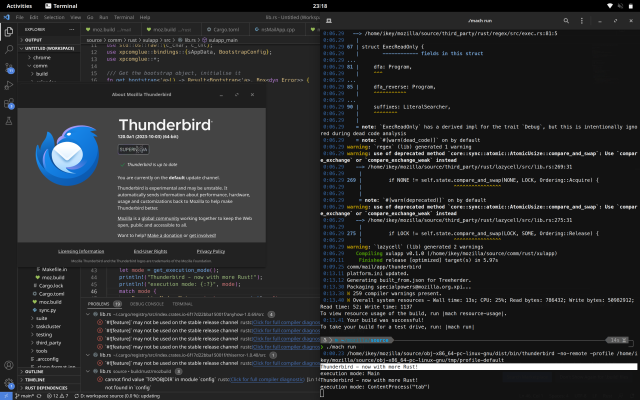Open the Manage gear icon in VS Code
This screenshot has width=640, height=400.
pos(9,383)
